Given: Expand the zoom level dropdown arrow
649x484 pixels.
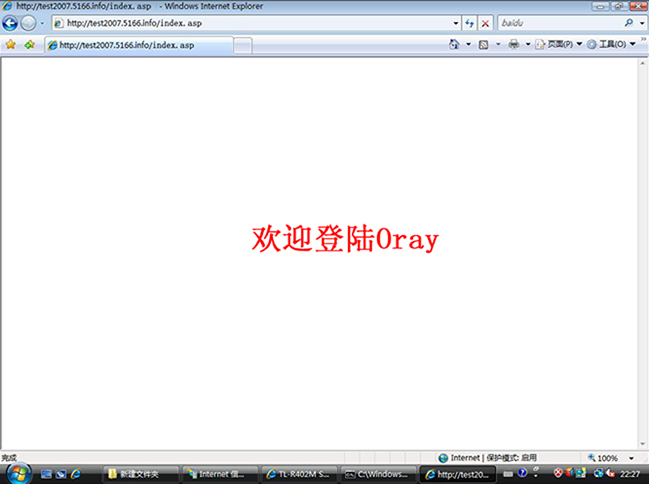Looking at the screenshot, I should [632, 458].
